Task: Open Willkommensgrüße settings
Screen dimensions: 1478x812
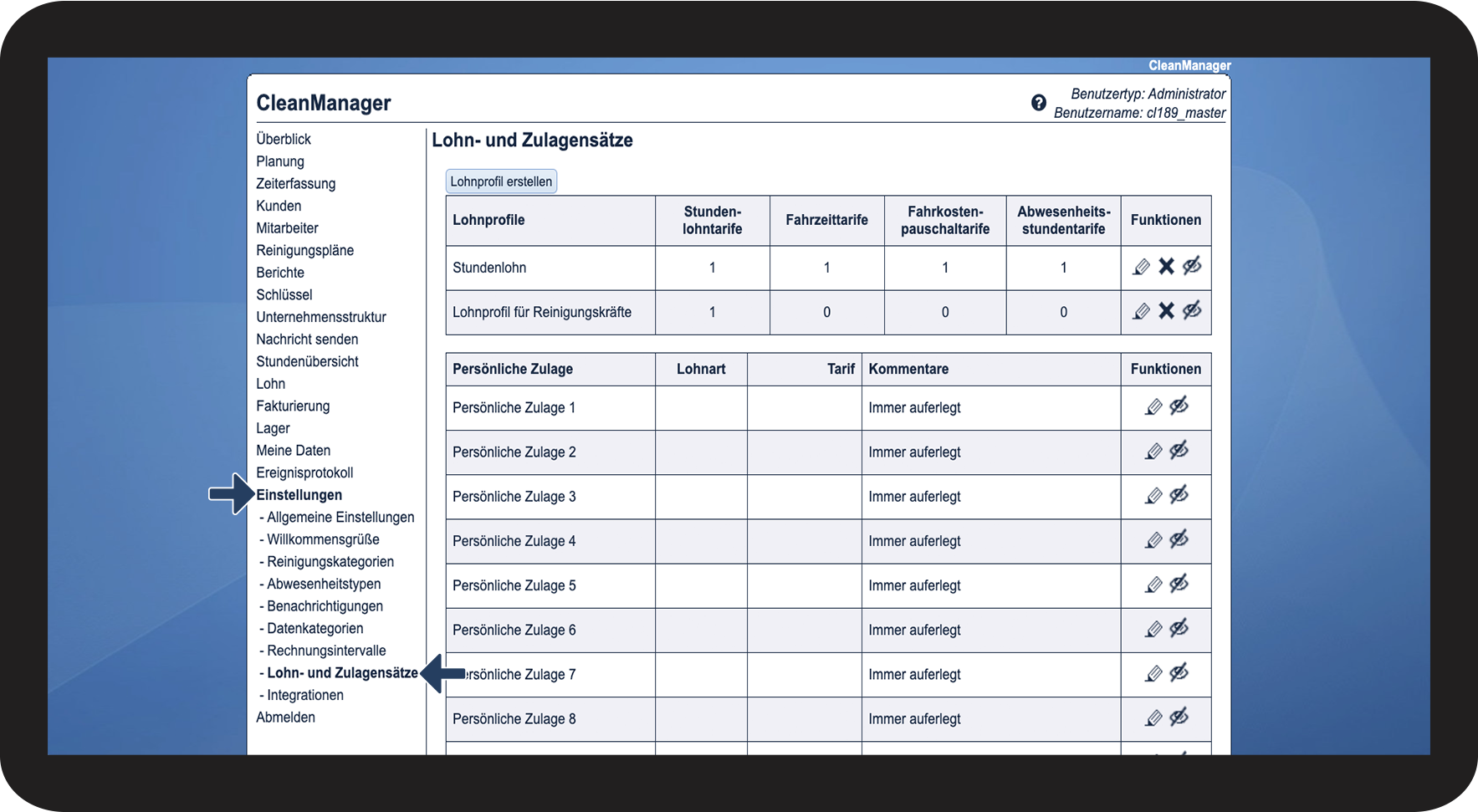Action: click(x=323, y=539)
